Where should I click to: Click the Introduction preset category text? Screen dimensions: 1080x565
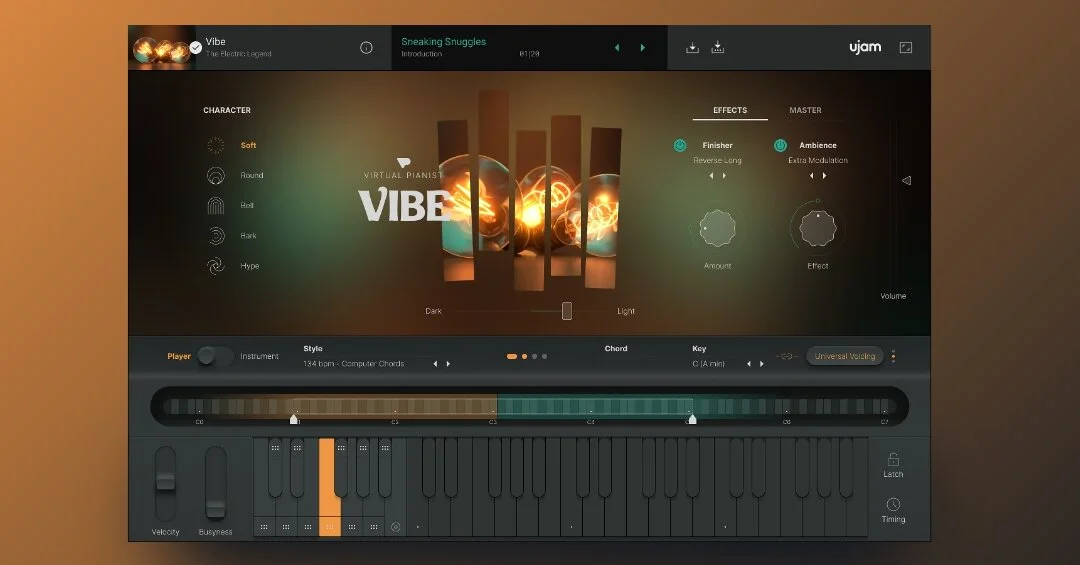[422, 54]
